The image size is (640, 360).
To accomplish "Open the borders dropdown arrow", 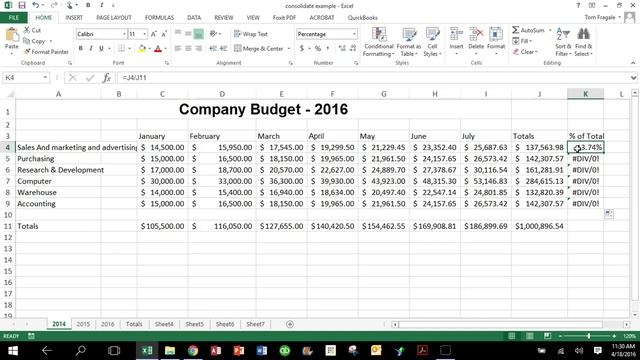I will click(129, 49).
